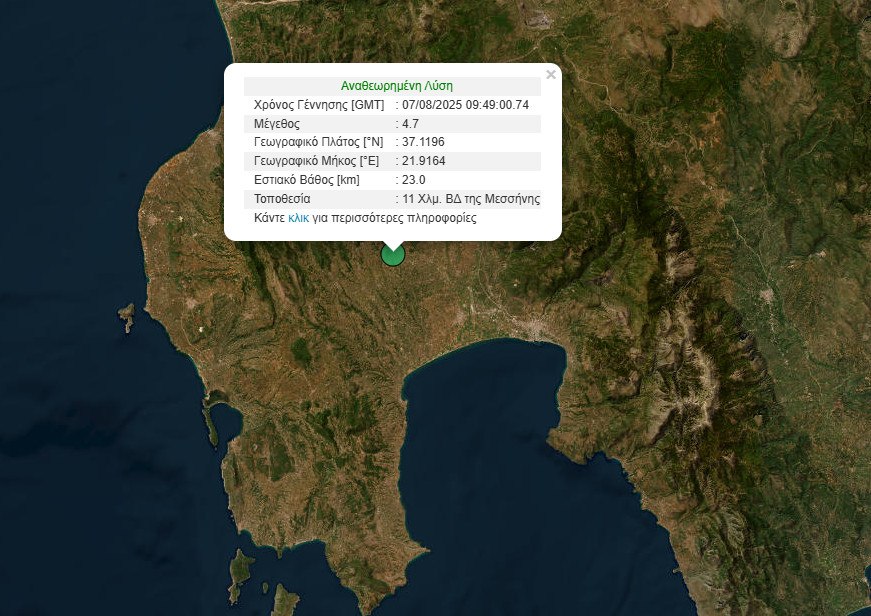The image size is (871, 616).
Task: Click the 'Γεωγραφικό Πλάτος [°N]' label
Action: [x=318, y=143]
